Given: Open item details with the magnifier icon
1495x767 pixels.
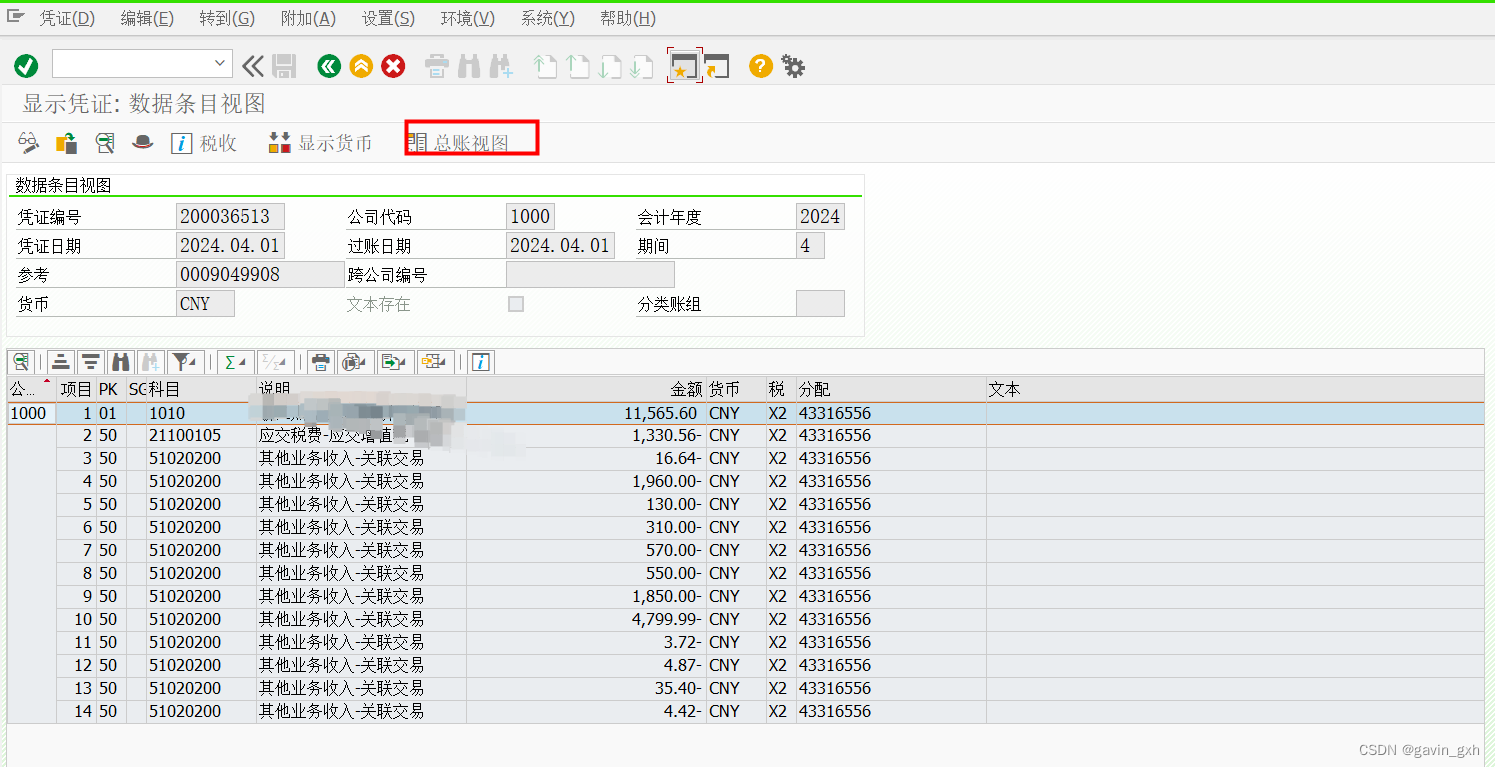Looking at the screenshot, I should coord(20,362).
